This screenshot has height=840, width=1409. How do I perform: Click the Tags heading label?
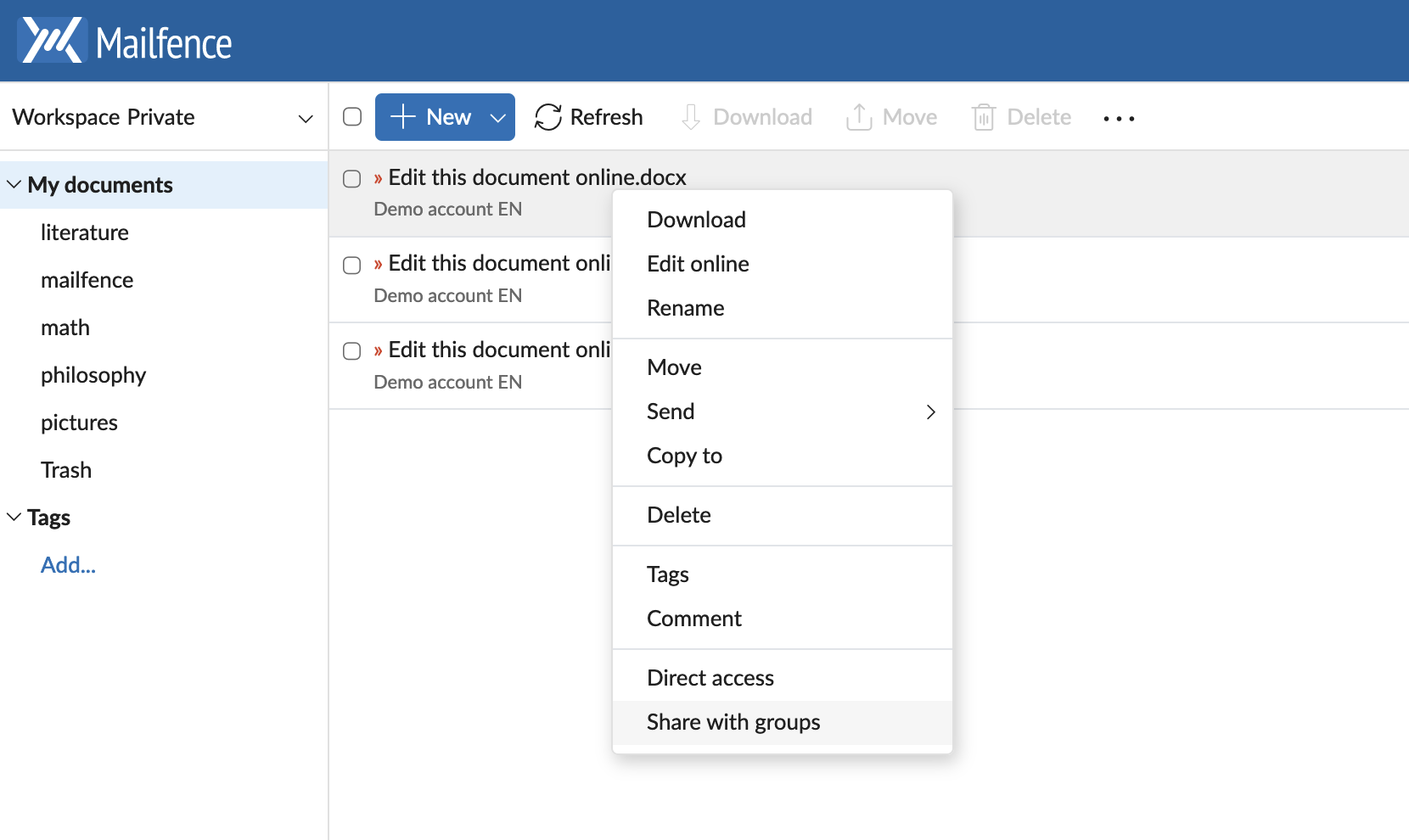point(48,518)
